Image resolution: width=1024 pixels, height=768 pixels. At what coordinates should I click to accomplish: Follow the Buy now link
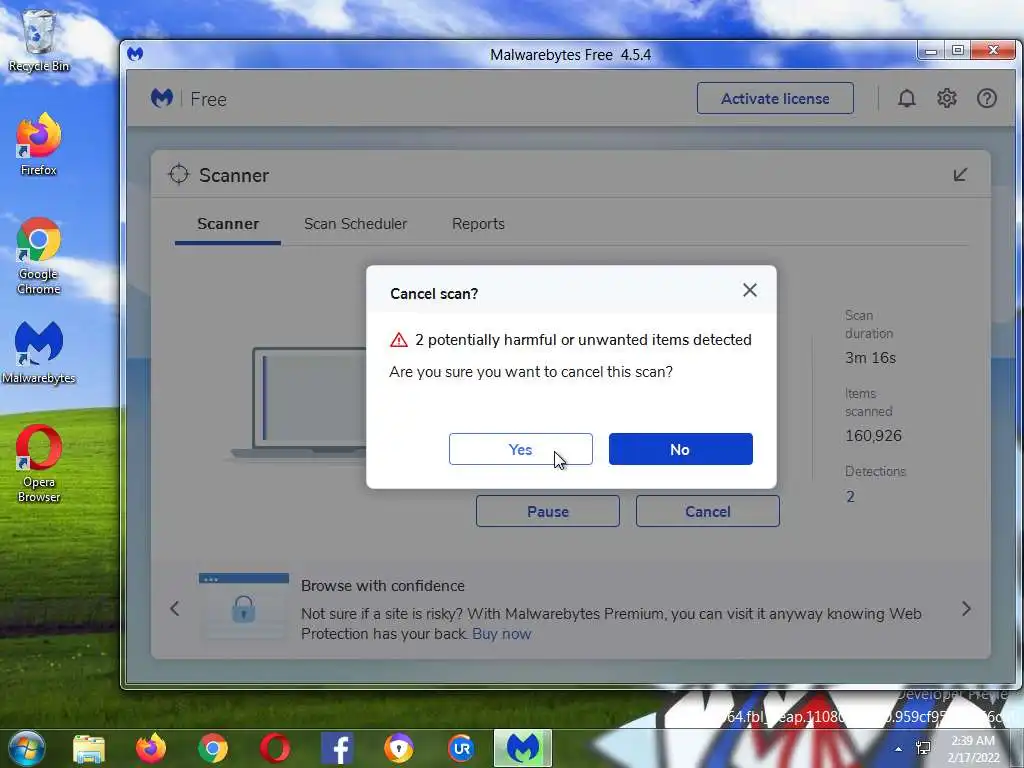point(502,634)
